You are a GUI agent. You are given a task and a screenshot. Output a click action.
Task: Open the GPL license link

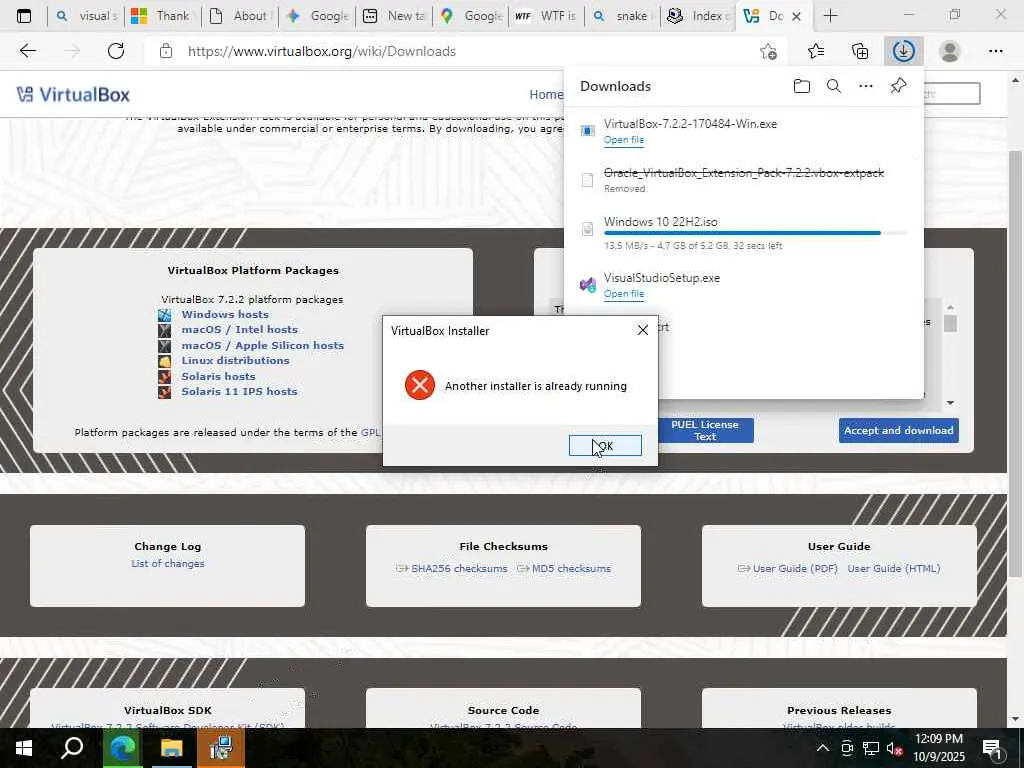(370, 432)
